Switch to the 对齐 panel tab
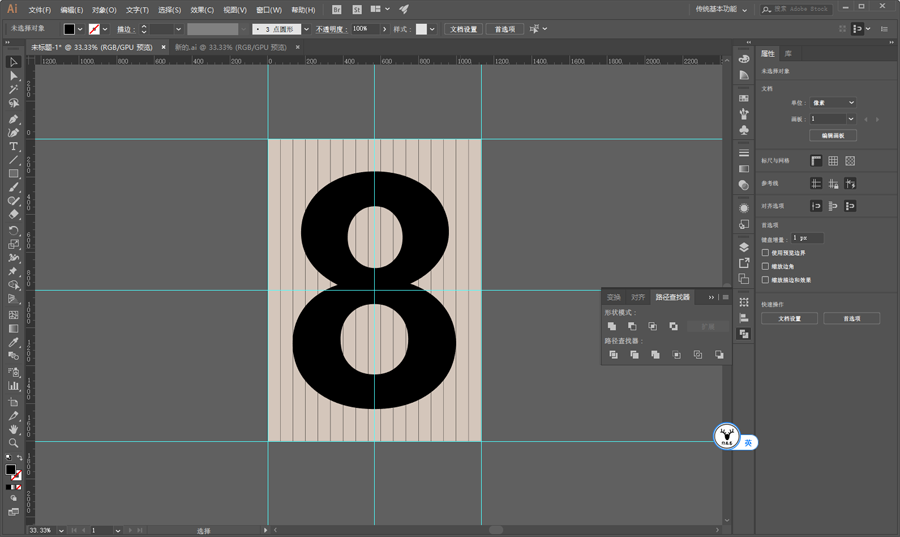The width and height of the screenshot is (900, 537). point(638,297)
